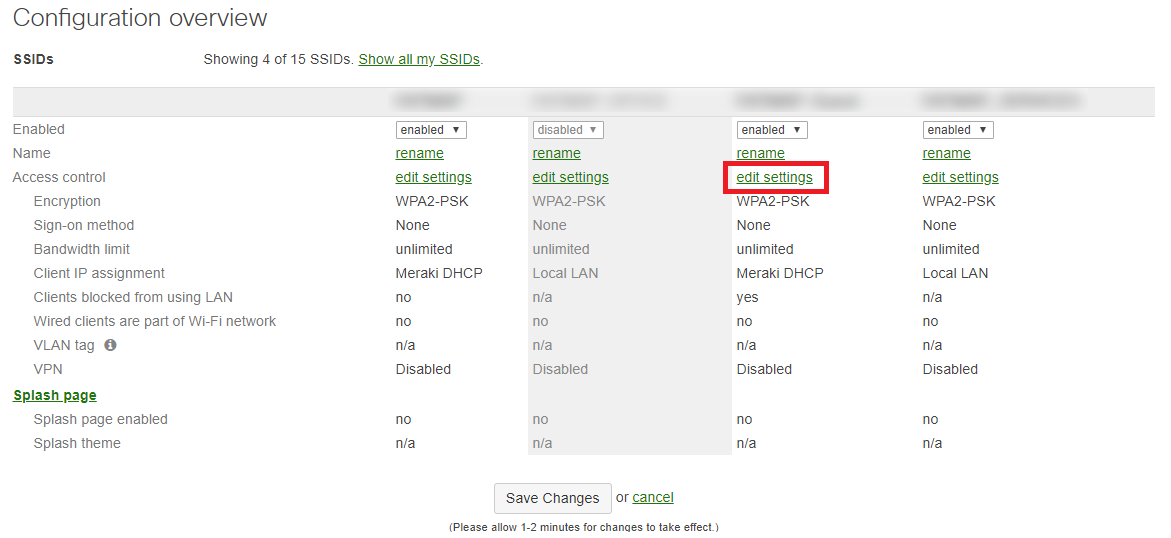Open the second SSID's disabled dropdown
The width and height of the screenshot is (1171, 538).
568,130
